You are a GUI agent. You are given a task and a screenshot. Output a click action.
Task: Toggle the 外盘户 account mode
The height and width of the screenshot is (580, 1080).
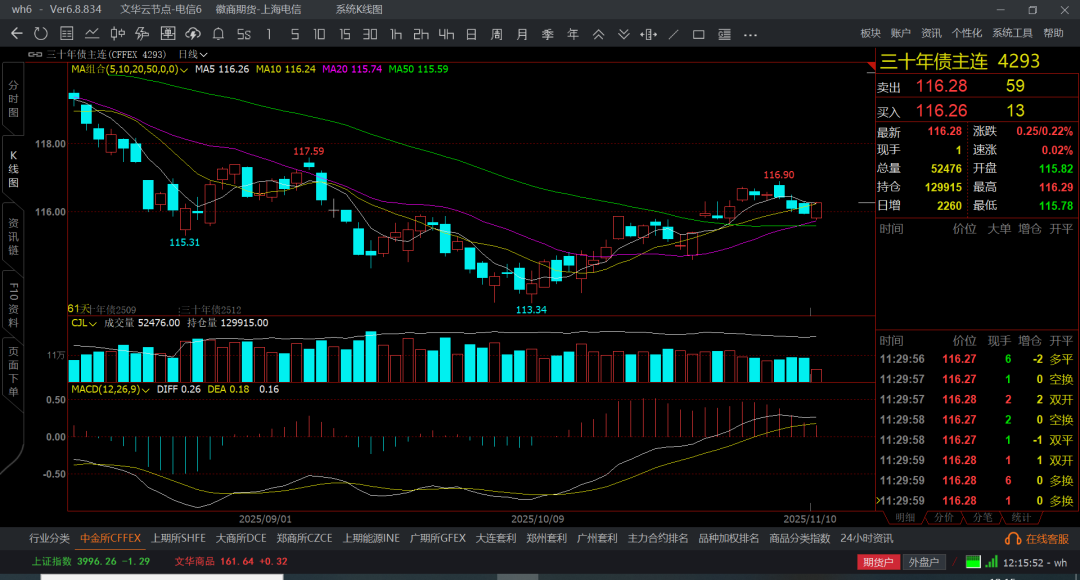click(923, 562)
